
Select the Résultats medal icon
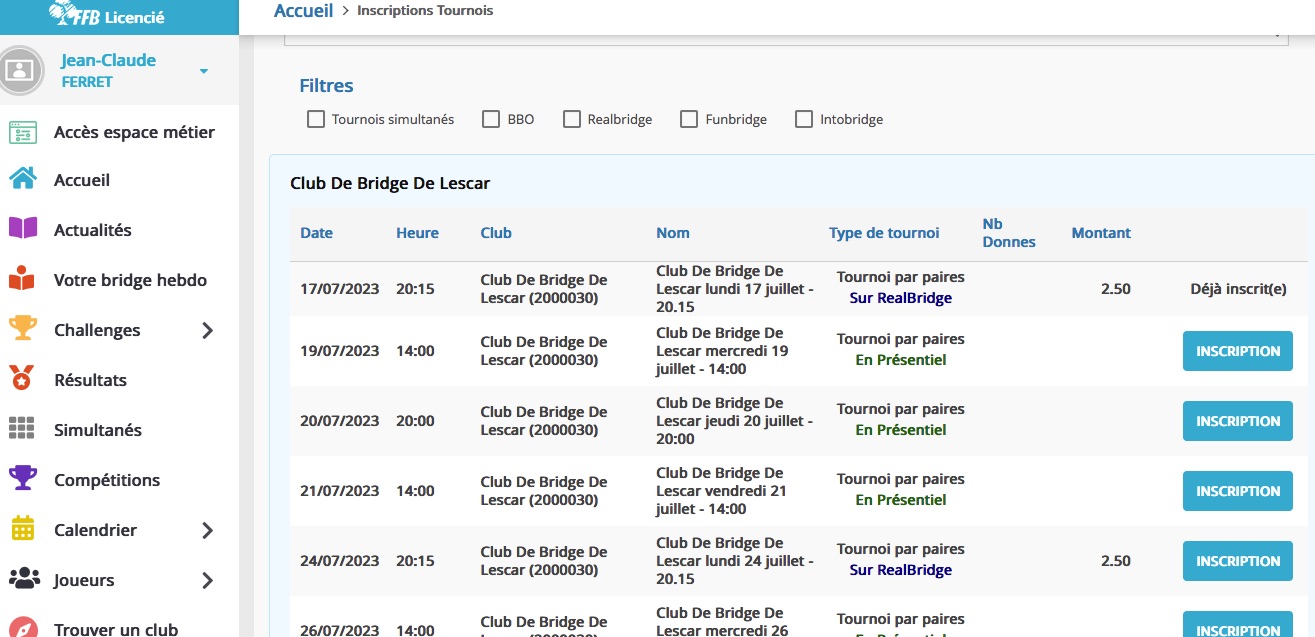pos(22,379)
